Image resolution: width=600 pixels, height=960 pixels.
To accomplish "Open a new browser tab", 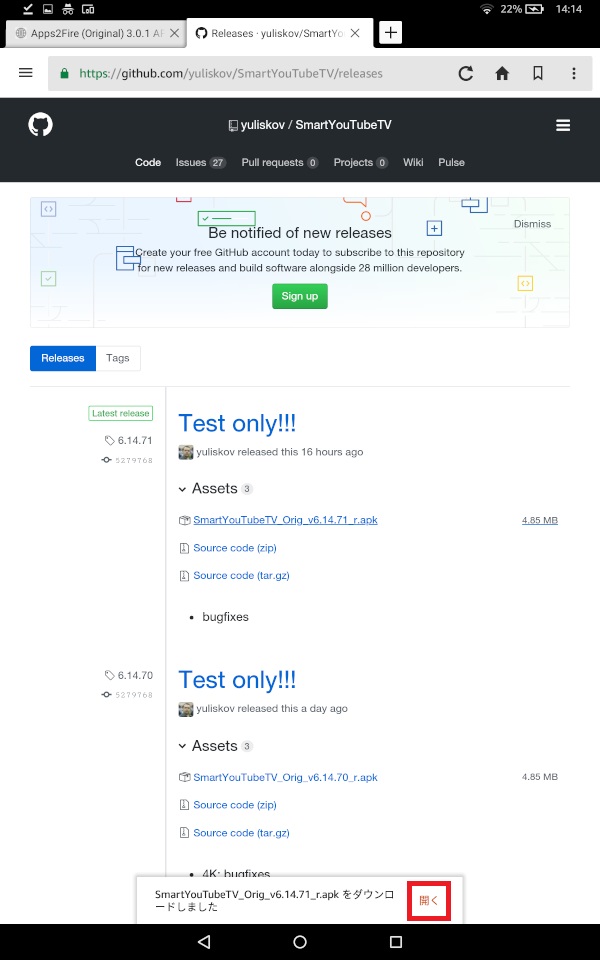I will pyautogui.click(x=391, y=32).
